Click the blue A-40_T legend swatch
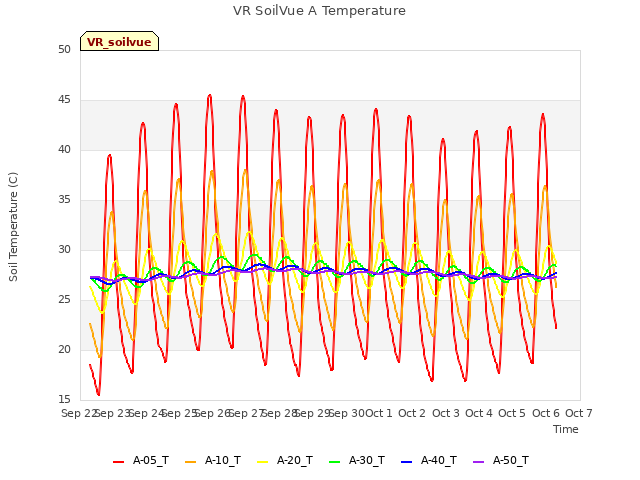This screenshot has width=640, height=480. click(406, 462)
